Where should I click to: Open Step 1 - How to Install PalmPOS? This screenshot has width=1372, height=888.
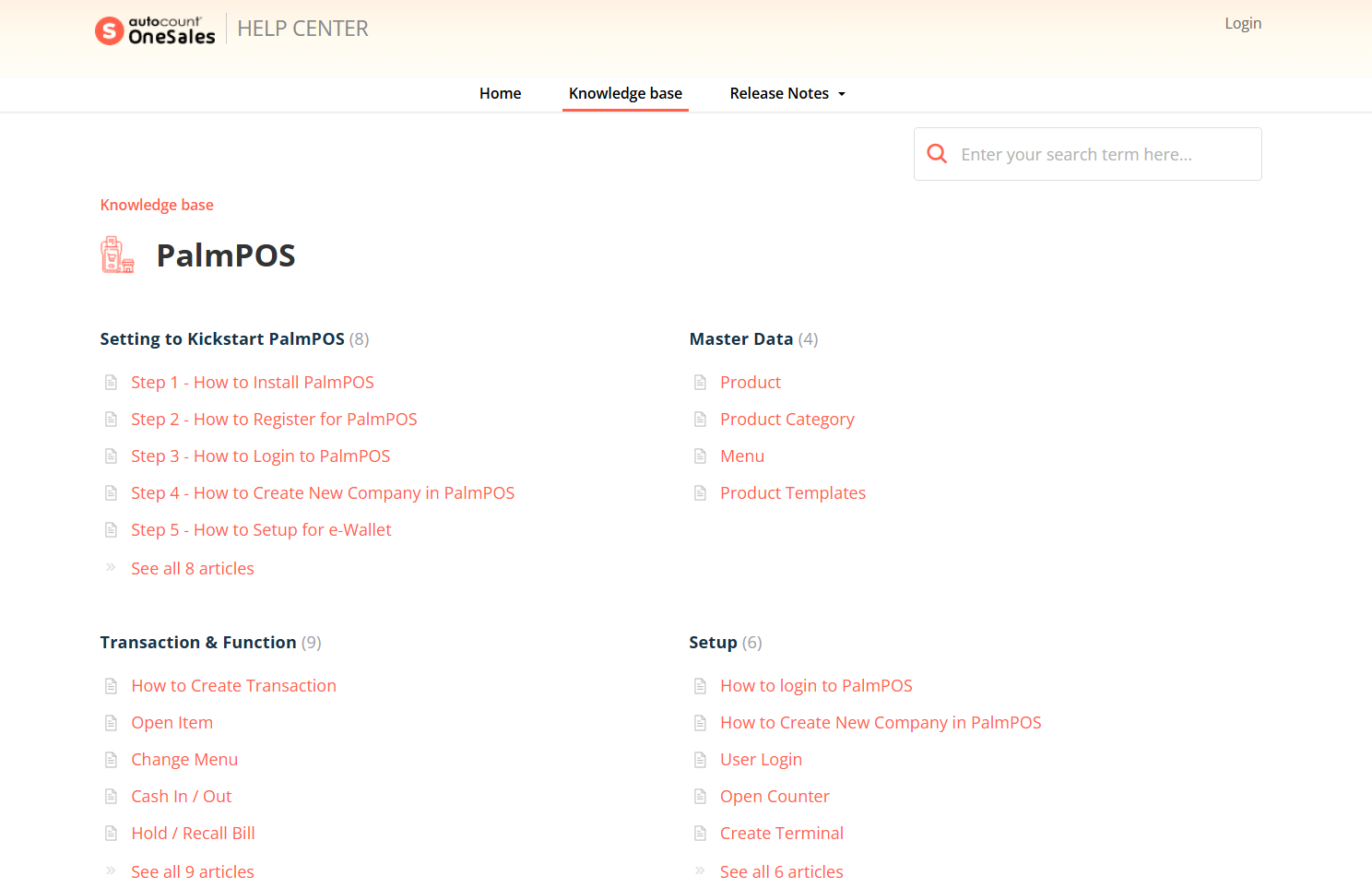pyautogui.click(x=252, y=383)
